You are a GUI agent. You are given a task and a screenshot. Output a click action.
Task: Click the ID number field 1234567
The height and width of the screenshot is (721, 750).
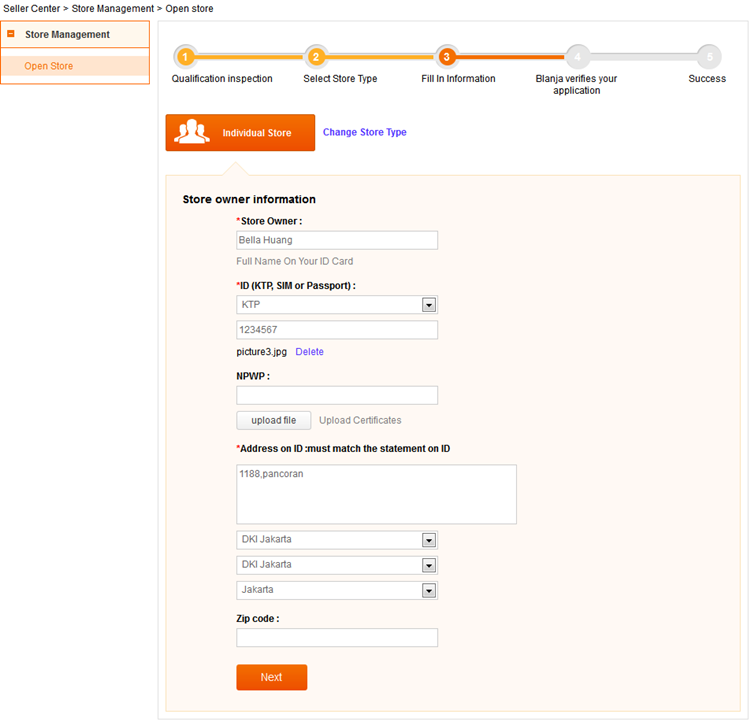pos(337,330)
